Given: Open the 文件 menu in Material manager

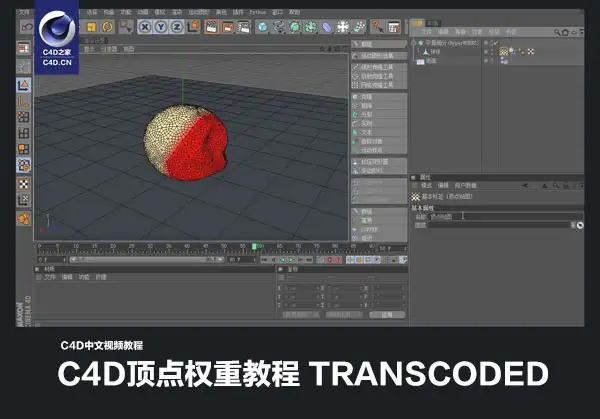Looking at the screenshot, I should [50, 277].
